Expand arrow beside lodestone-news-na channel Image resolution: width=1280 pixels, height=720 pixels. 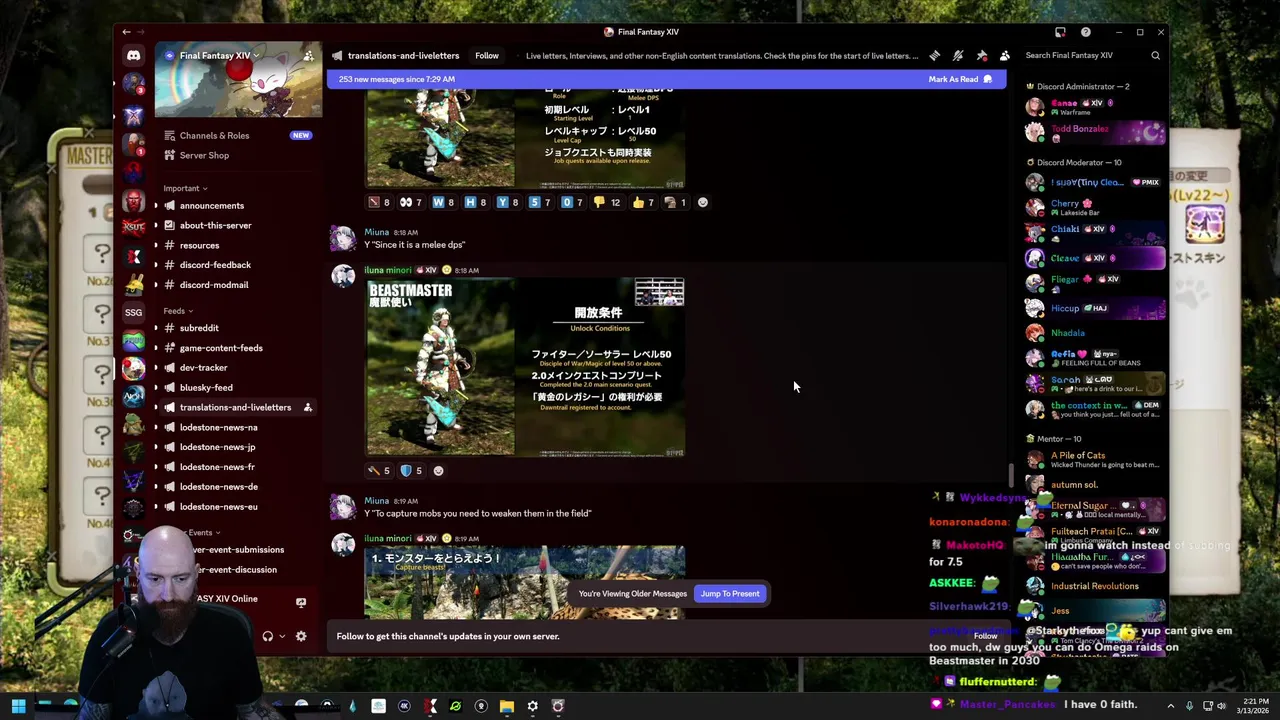(x=155, y=427)
